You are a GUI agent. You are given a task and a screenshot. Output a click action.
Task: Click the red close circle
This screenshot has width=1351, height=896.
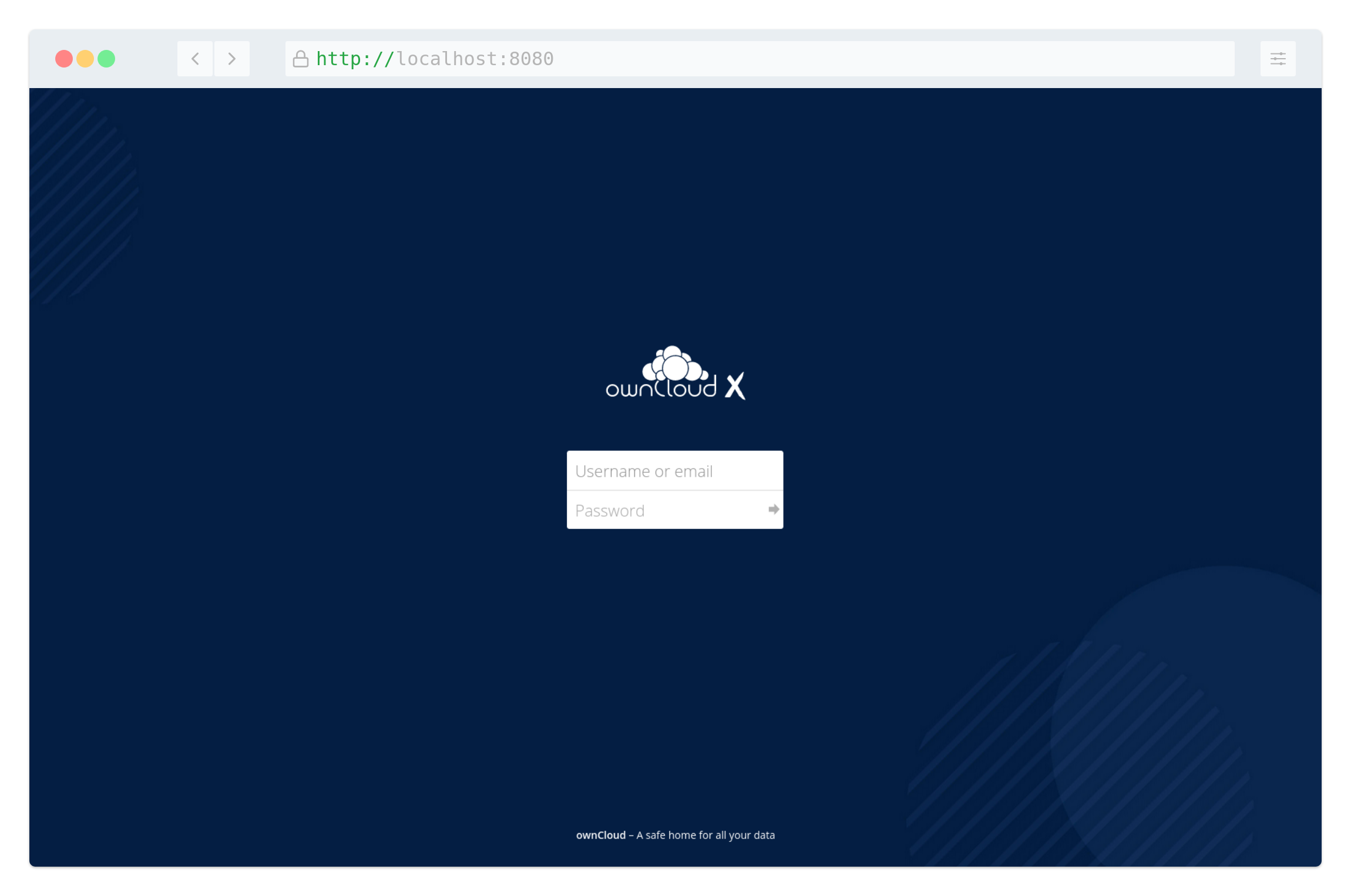(x=63, y=58)
